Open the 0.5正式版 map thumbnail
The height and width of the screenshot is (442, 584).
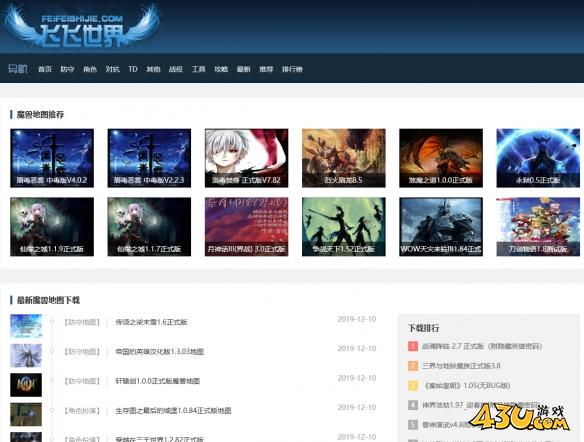538,158
